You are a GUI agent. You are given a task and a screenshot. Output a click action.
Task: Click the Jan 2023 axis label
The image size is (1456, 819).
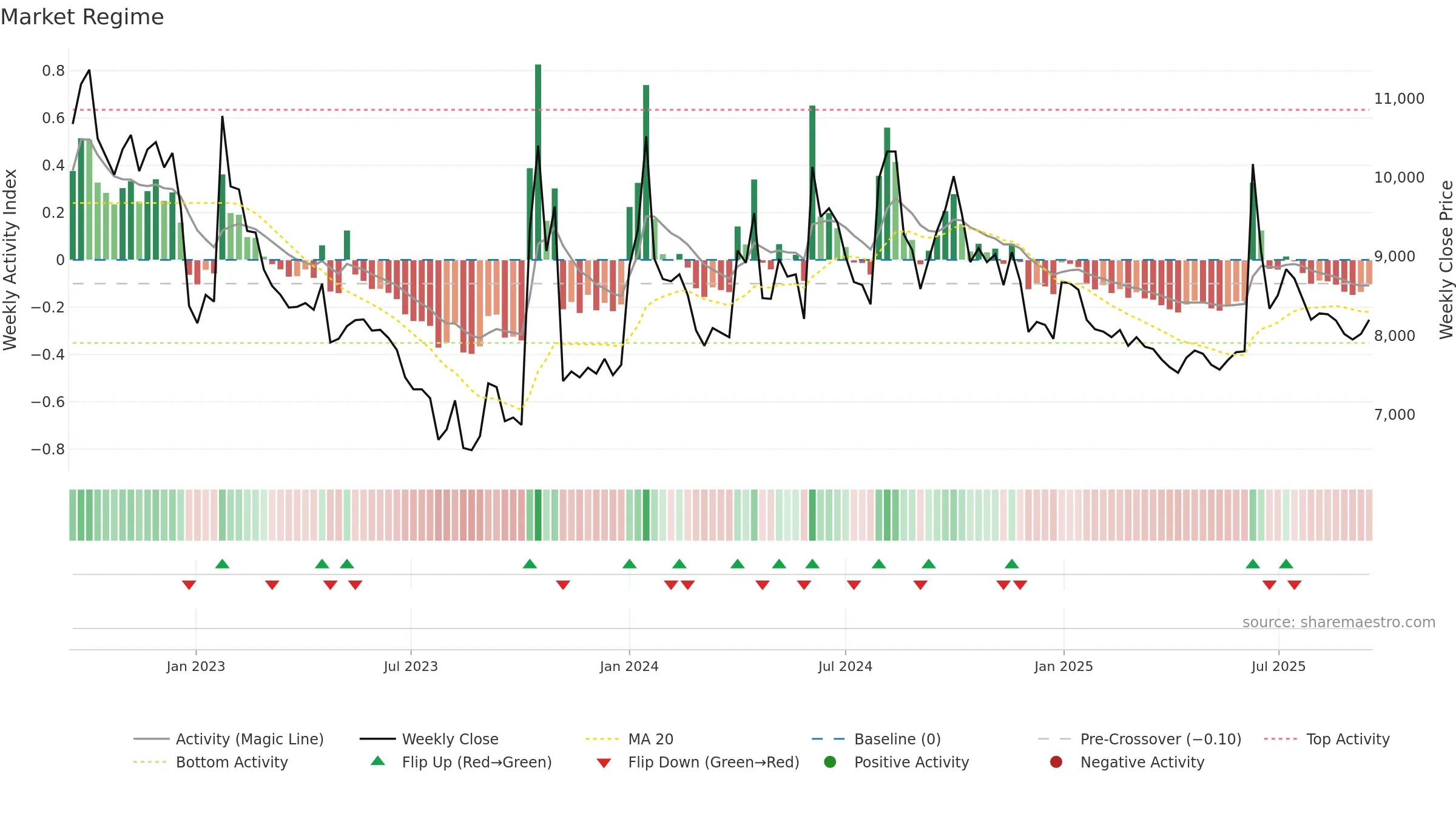click(x=196, y=666)
